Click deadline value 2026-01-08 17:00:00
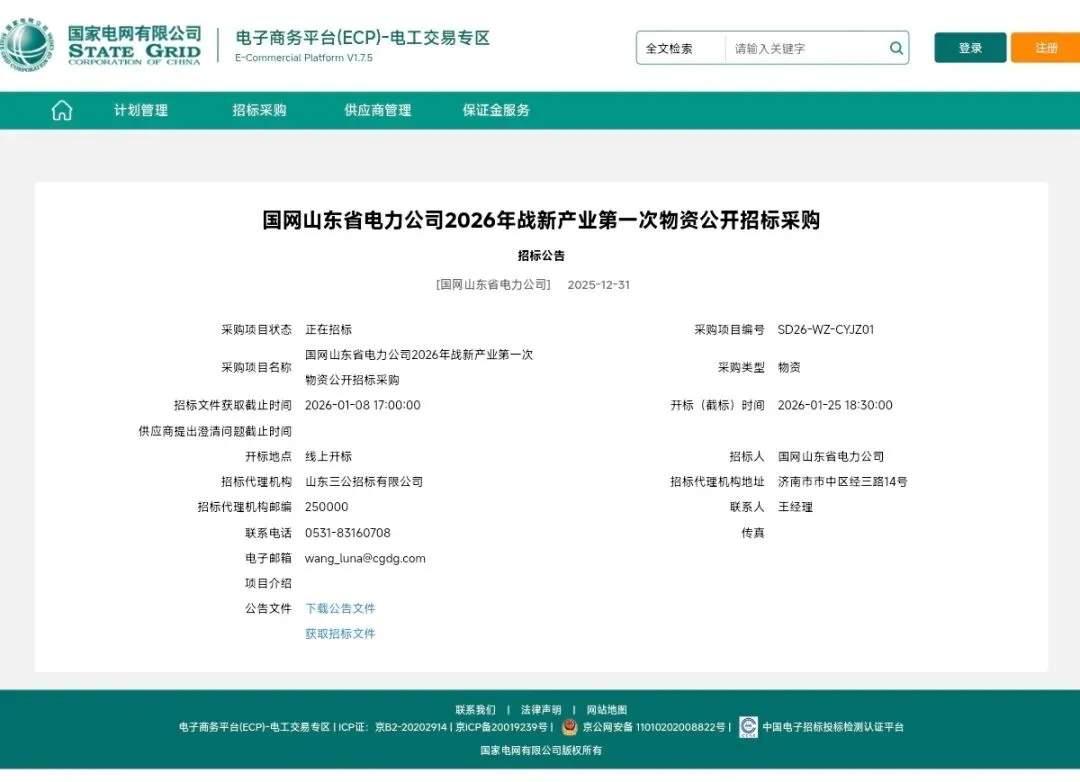The image size is (1080, 782). [362, 405]
